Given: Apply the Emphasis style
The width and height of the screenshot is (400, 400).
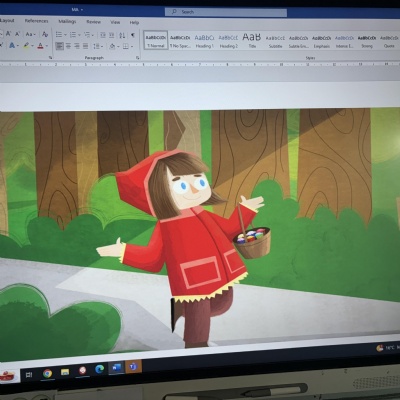Looking at the screenshot, I should tap(321, 42).
